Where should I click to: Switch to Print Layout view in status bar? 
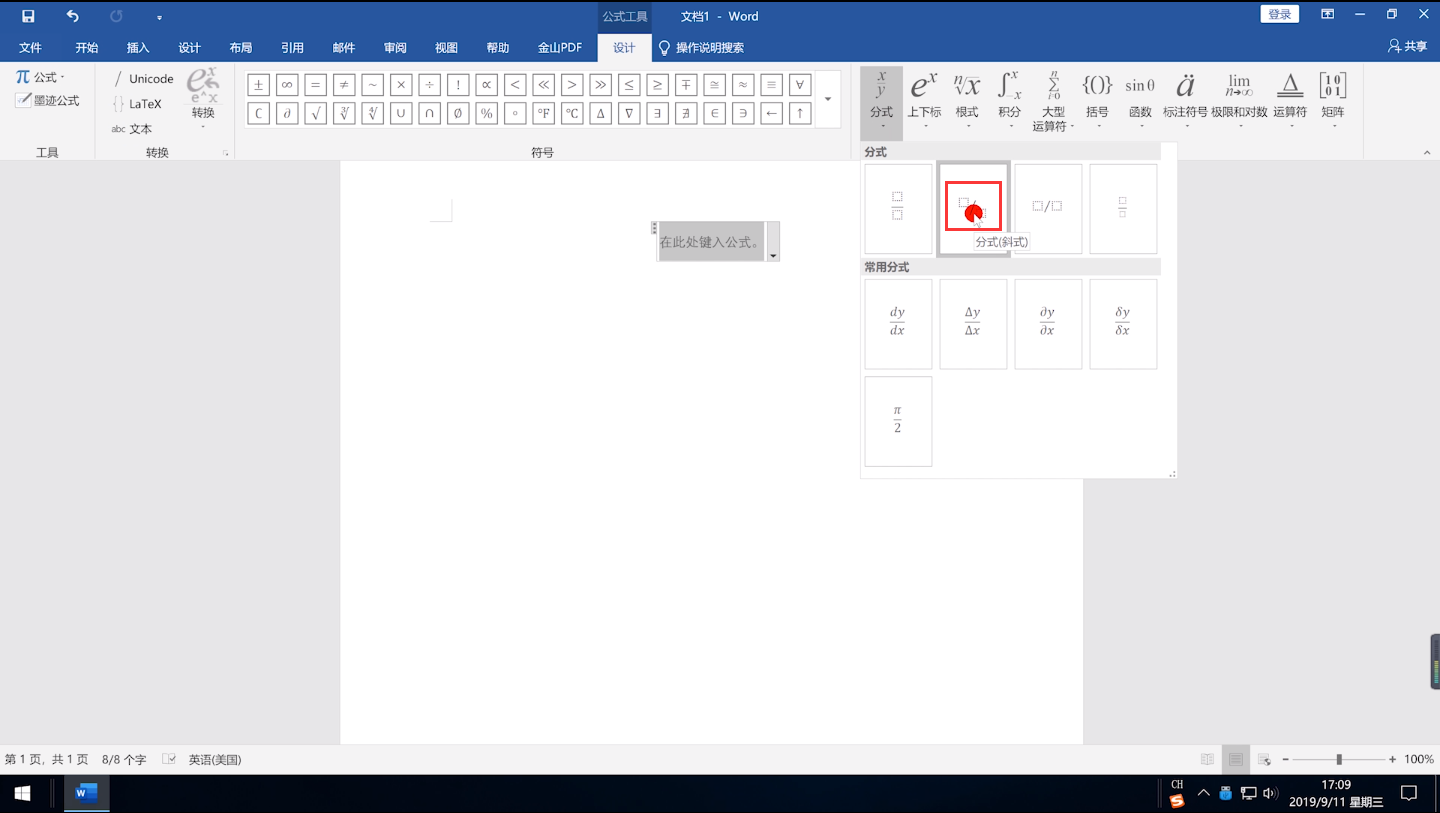(1236, 760)
